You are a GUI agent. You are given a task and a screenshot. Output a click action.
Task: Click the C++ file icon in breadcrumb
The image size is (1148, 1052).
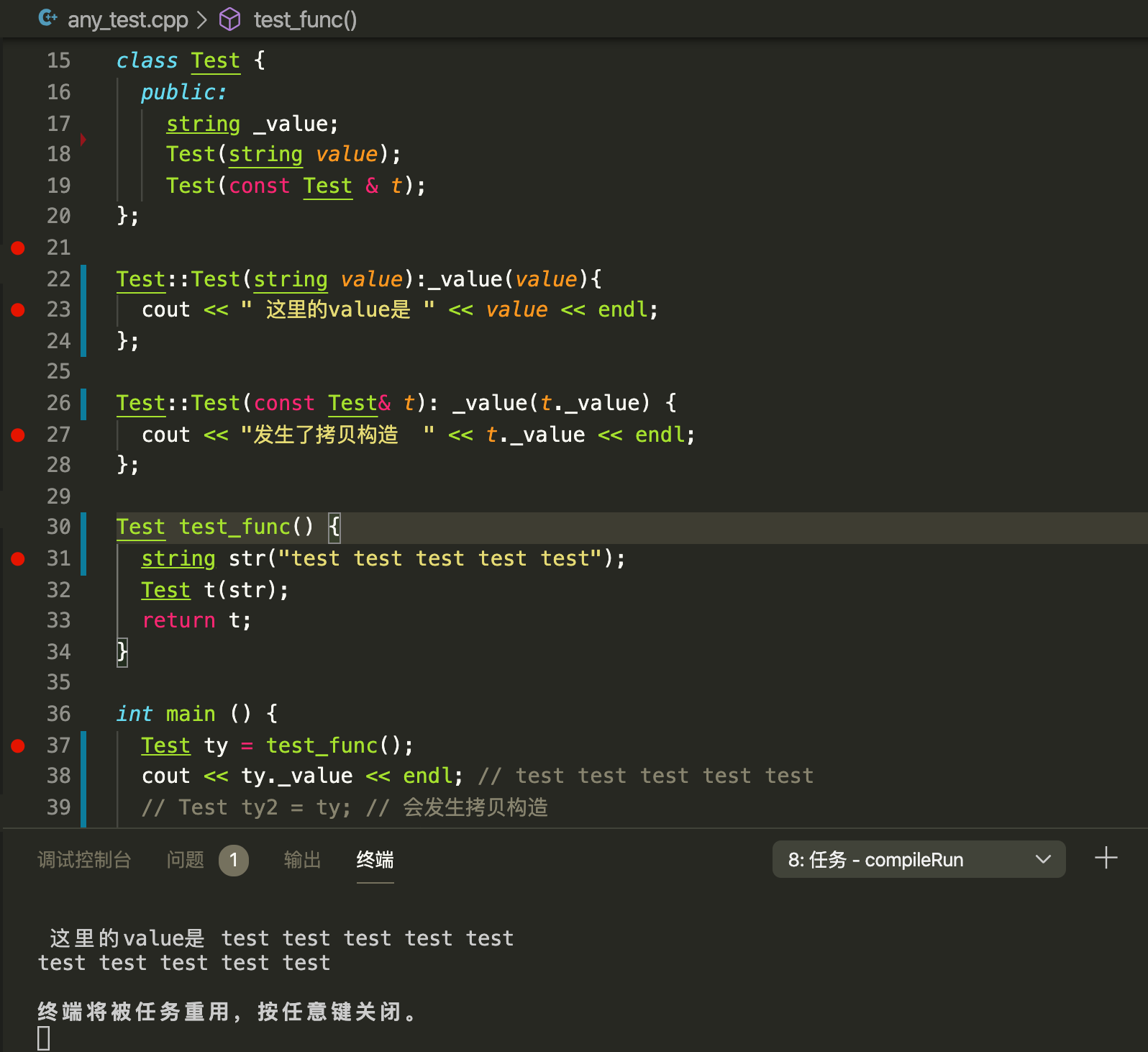point(48,18)
